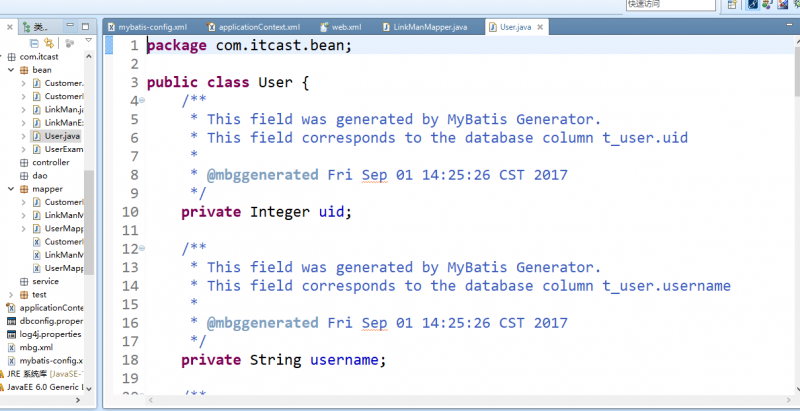Click the quick access search field
Image resolution: width=800 pixels, height=411 pixels.
[670, 5]
